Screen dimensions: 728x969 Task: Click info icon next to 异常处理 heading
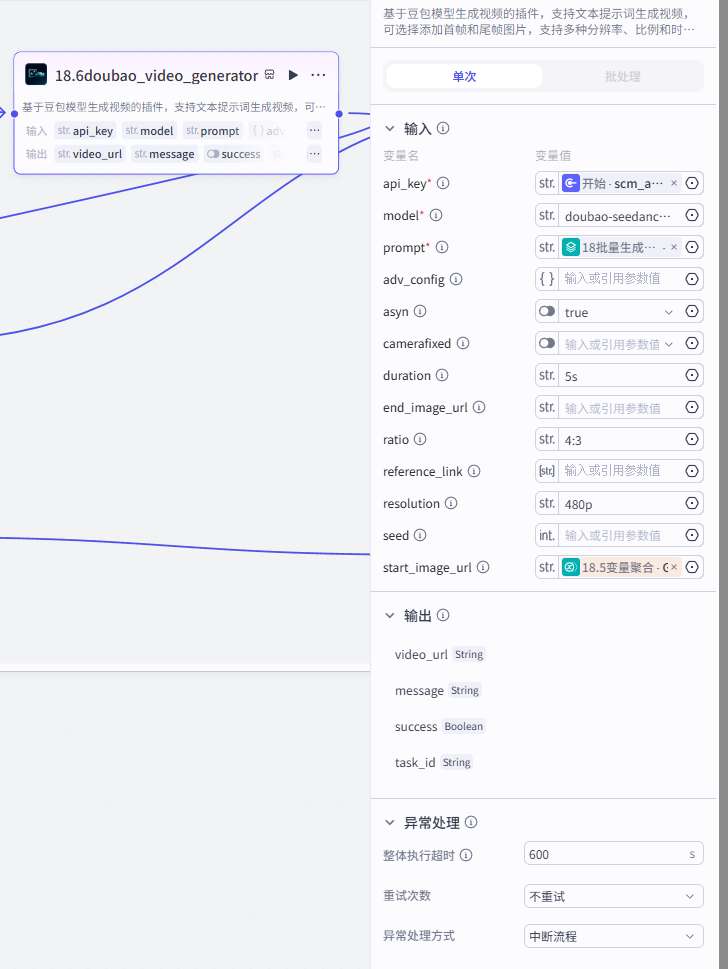471,823
